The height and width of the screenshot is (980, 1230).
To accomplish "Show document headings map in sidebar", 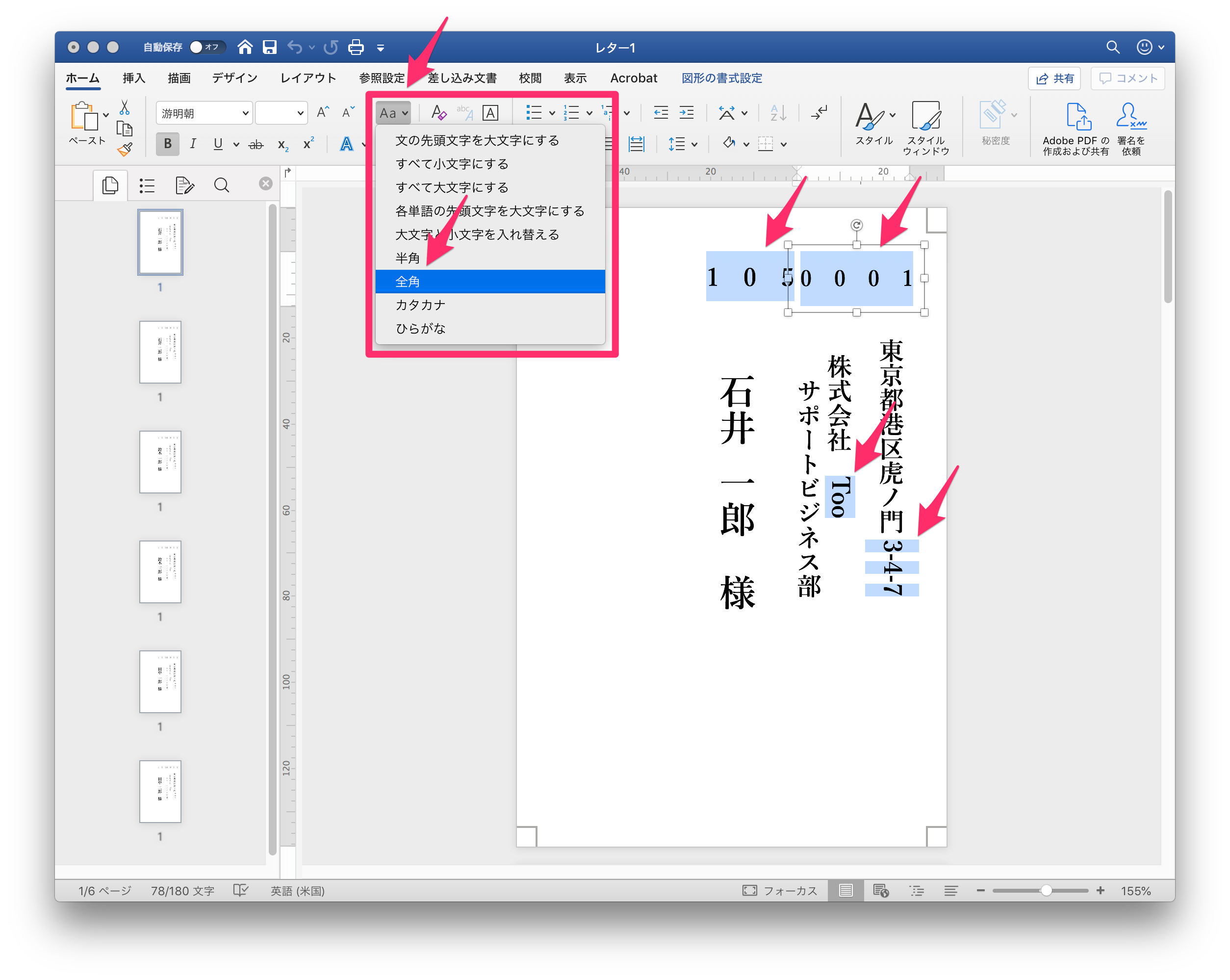I will pyautogui.click(x=147, y=185).
